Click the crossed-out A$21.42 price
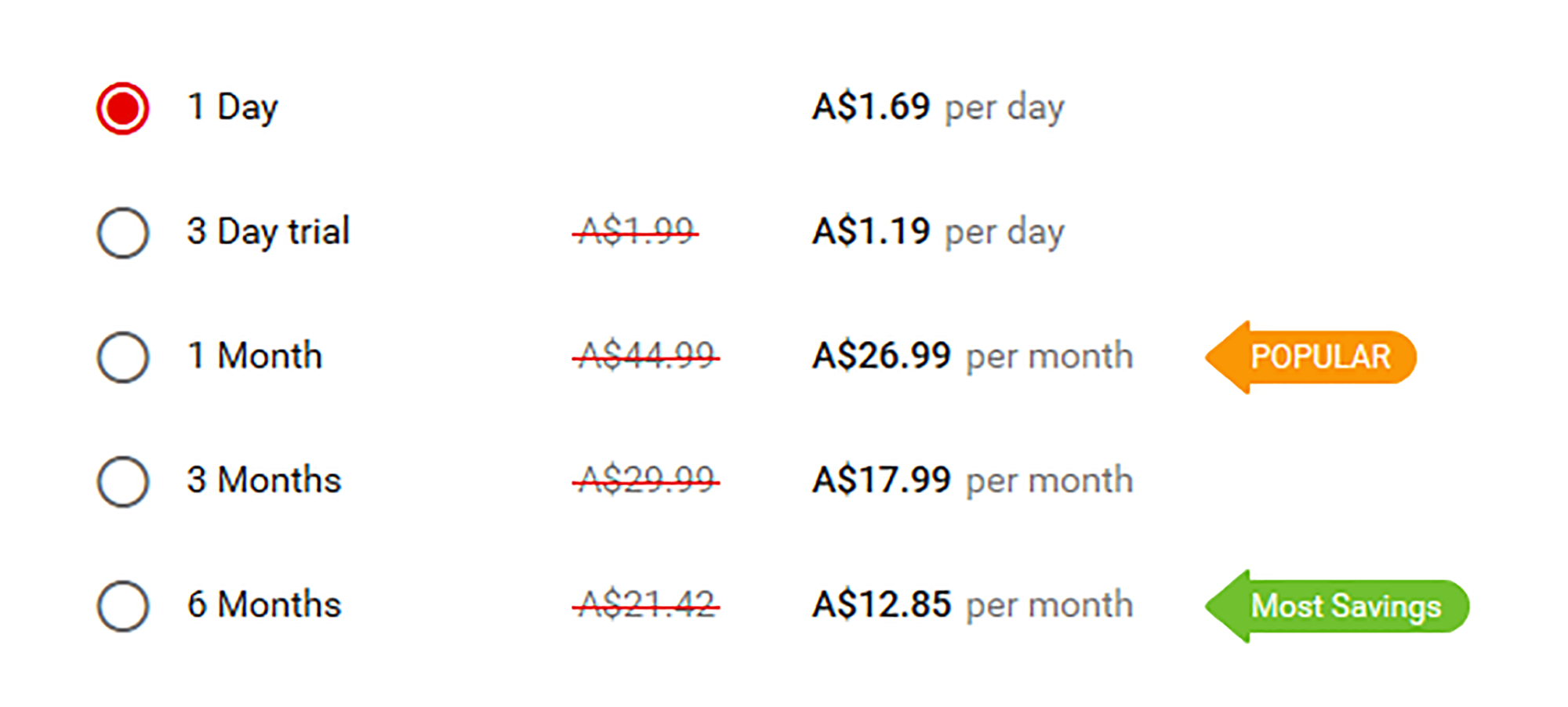 [646, 605]
